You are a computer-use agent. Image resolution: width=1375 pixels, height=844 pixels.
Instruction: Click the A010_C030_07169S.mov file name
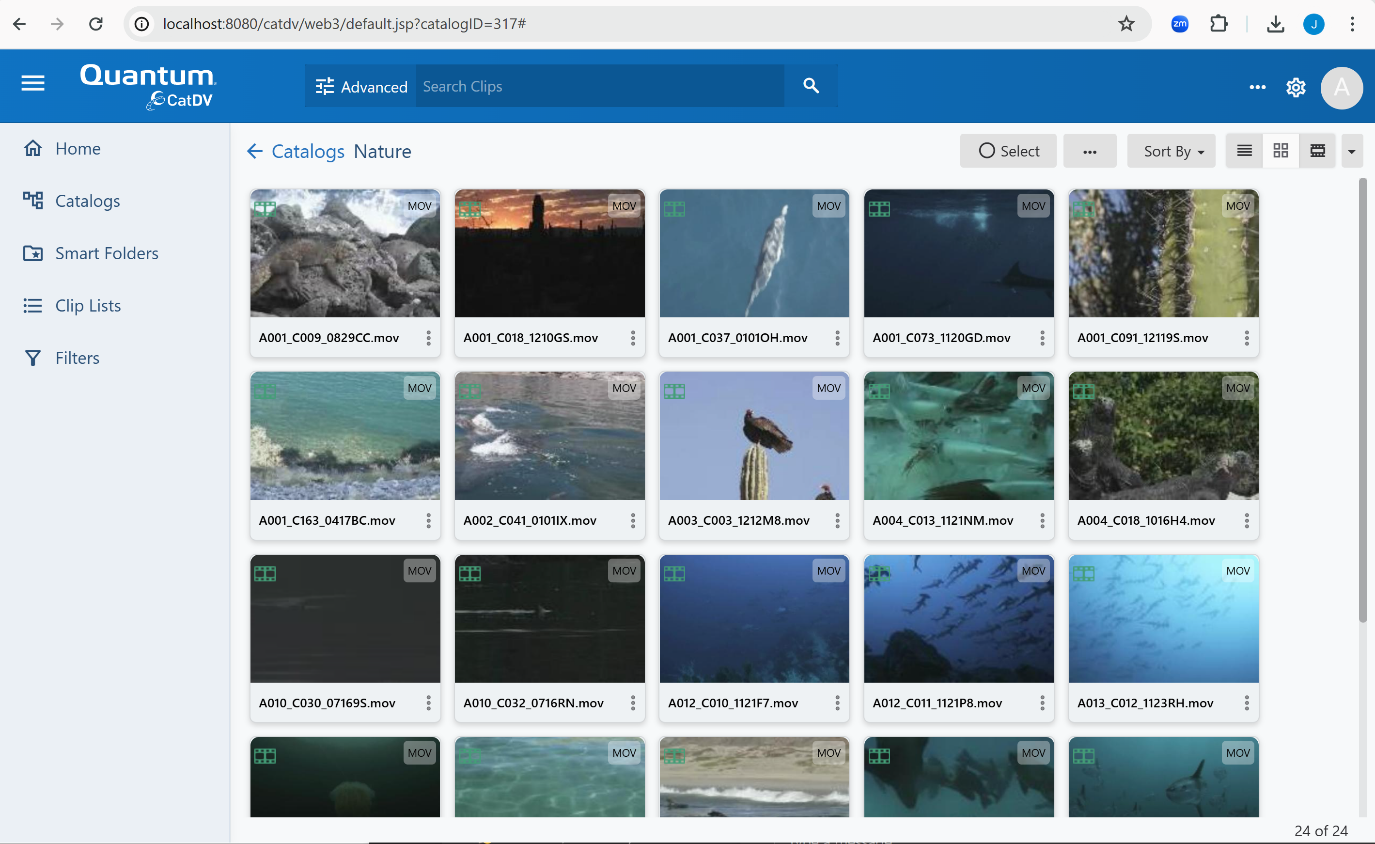(x=327, y=703)
